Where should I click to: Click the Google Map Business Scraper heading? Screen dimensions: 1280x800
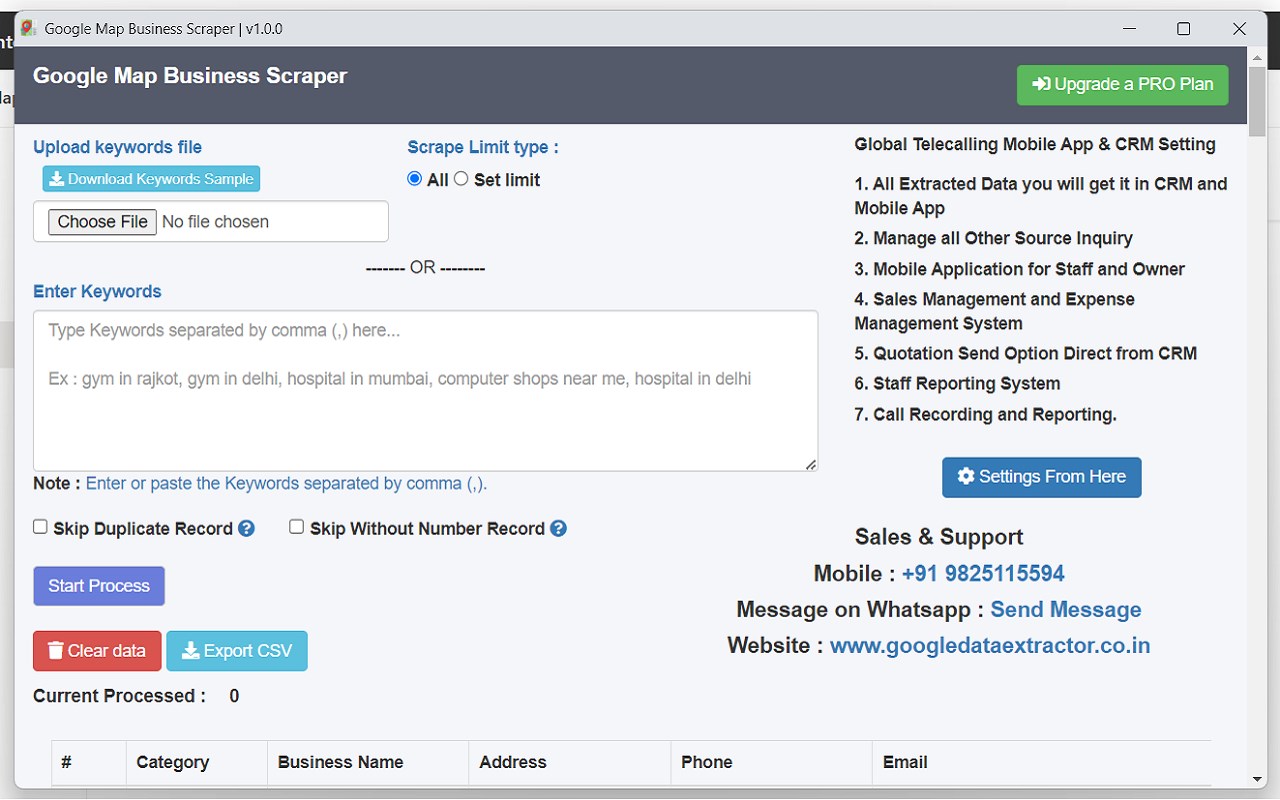click(190, 76)
